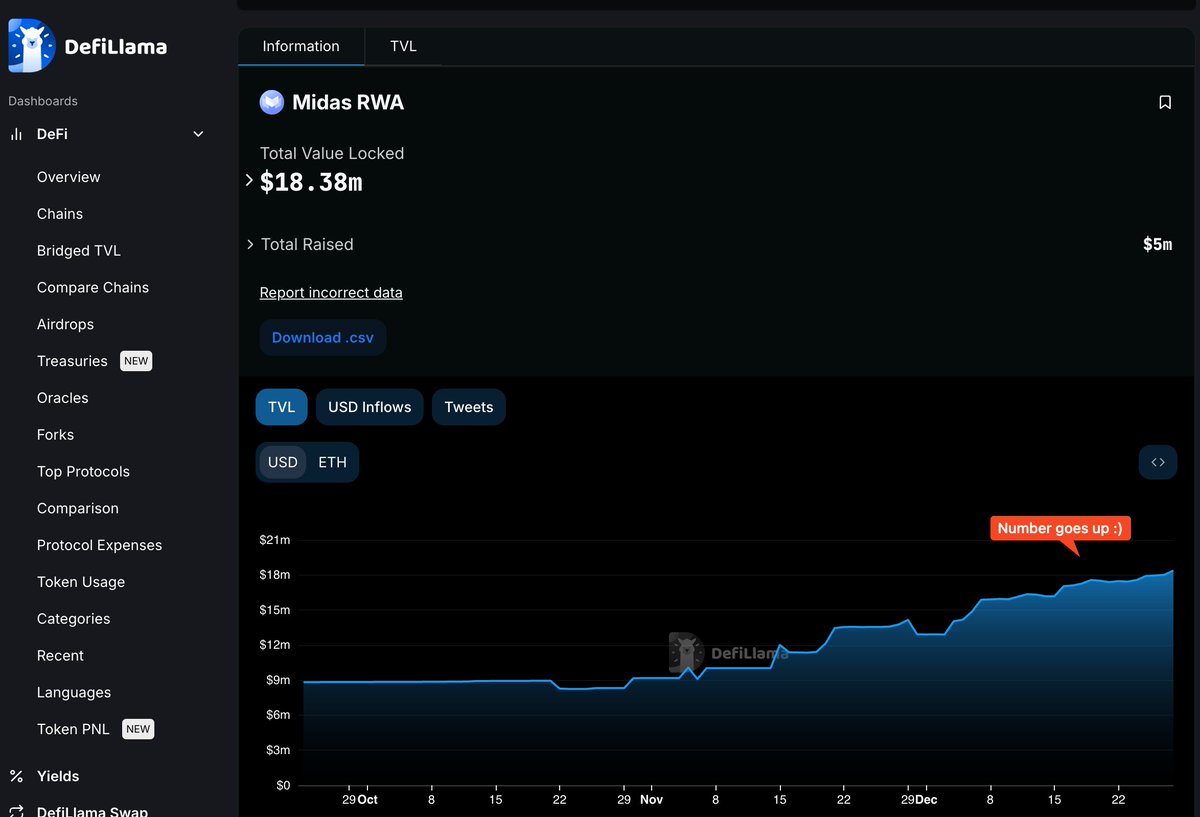This screenshot has height=817, width=1200.
Task: Select USD denomination
Action: (x=283, y=462)
